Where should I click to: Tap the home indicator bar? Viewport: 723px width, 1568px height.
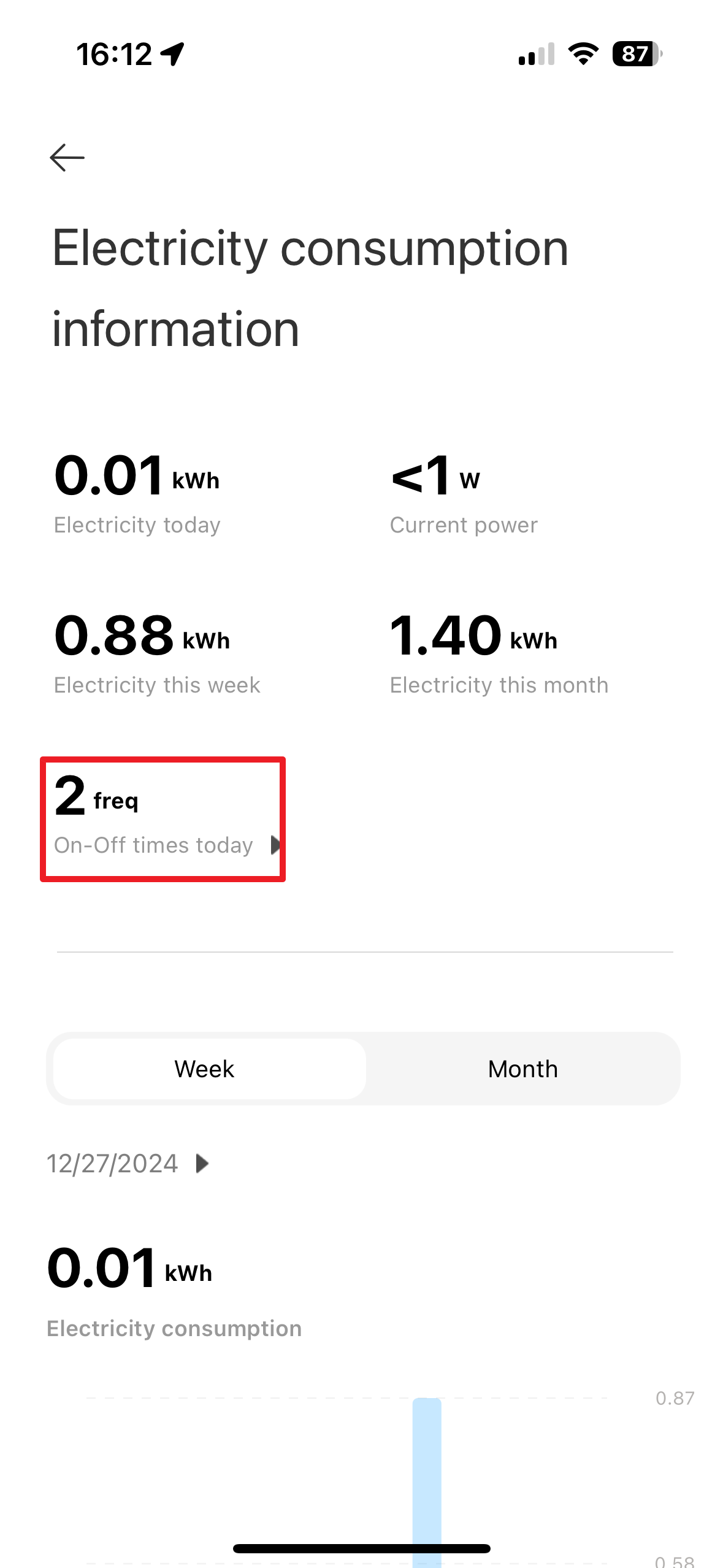tap(361, 1548)
